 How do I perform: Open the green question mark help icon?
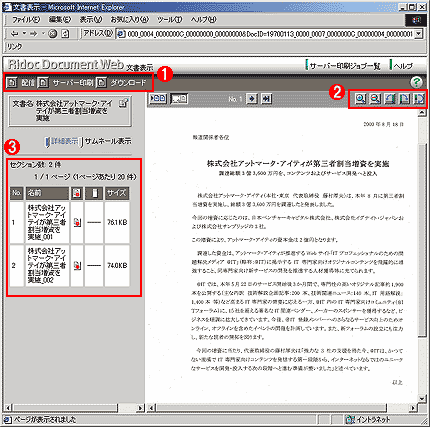[416, 82]
